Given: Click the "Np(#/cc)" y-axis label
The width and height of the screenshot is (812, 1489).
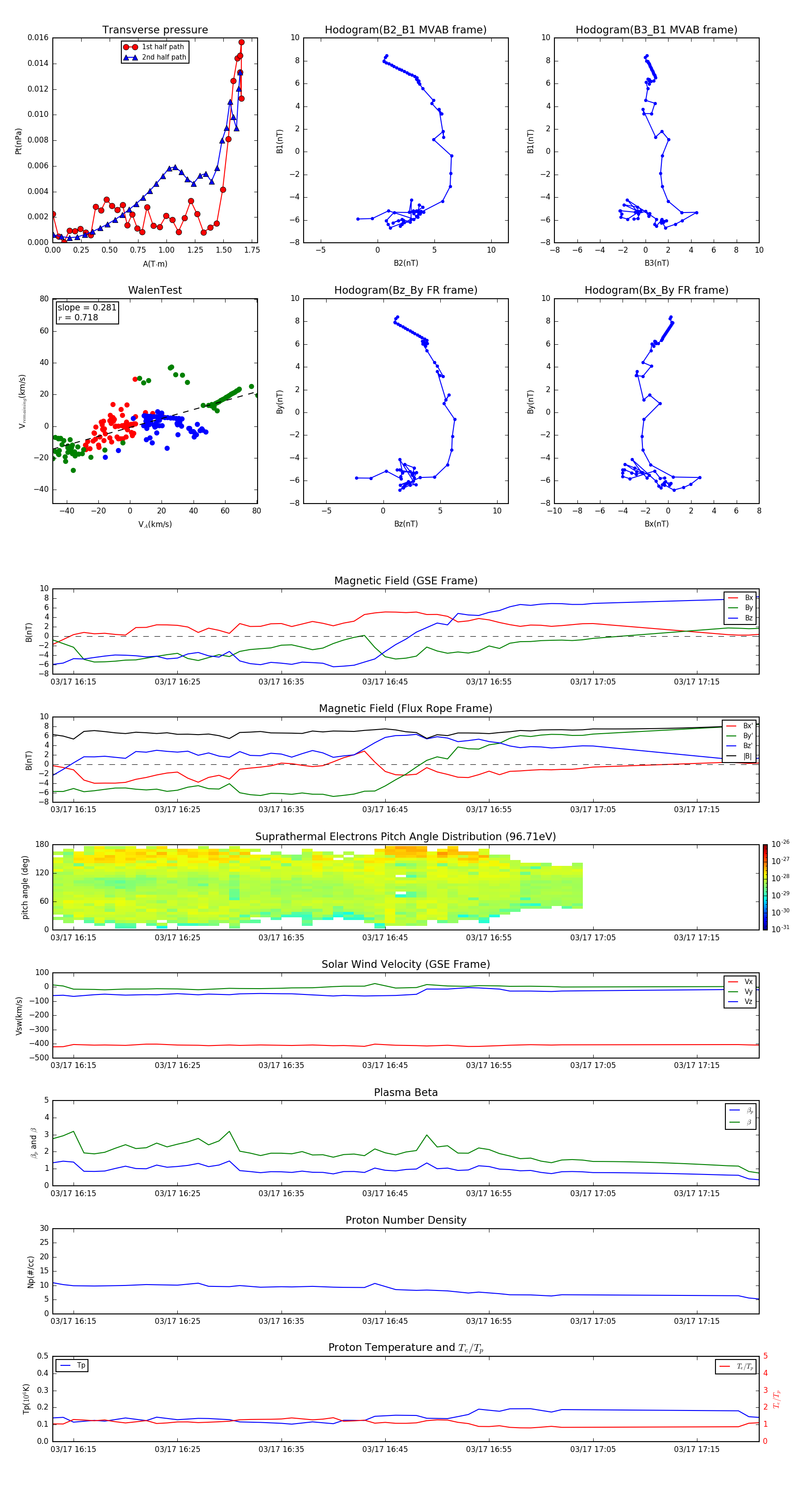Looking at the screenshot, I should coord(31,1272).
